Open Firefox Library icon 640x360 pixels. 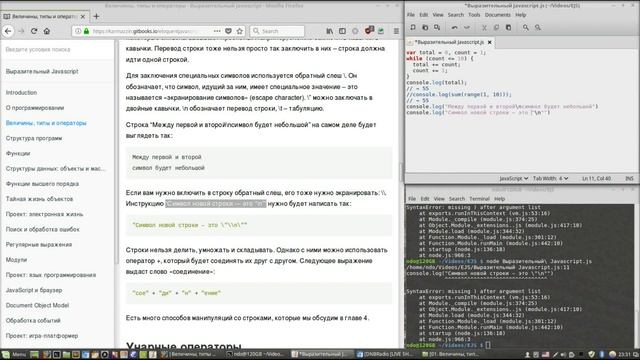[330, 31]
